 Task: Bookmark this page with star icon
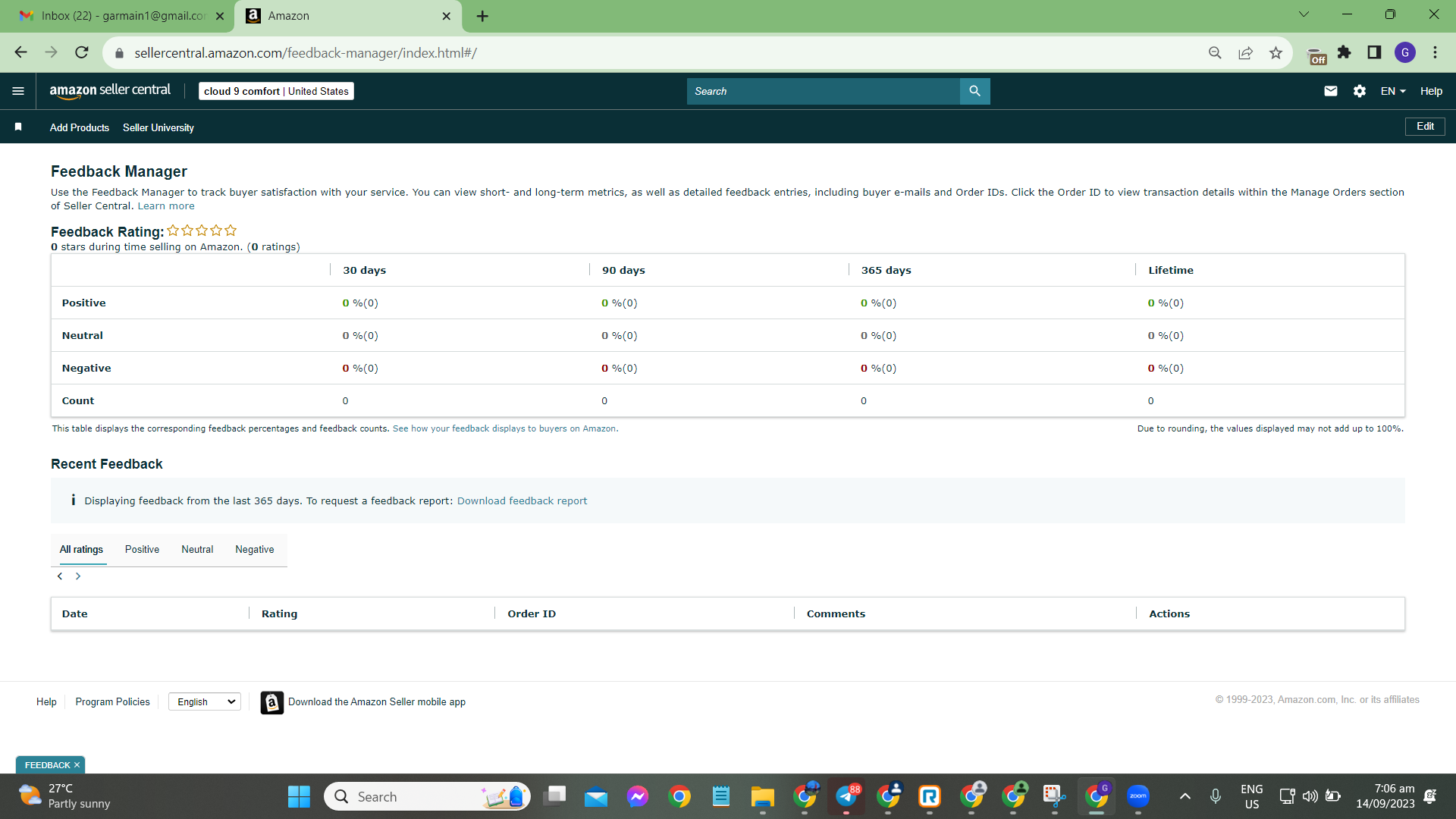point(1276,52)
